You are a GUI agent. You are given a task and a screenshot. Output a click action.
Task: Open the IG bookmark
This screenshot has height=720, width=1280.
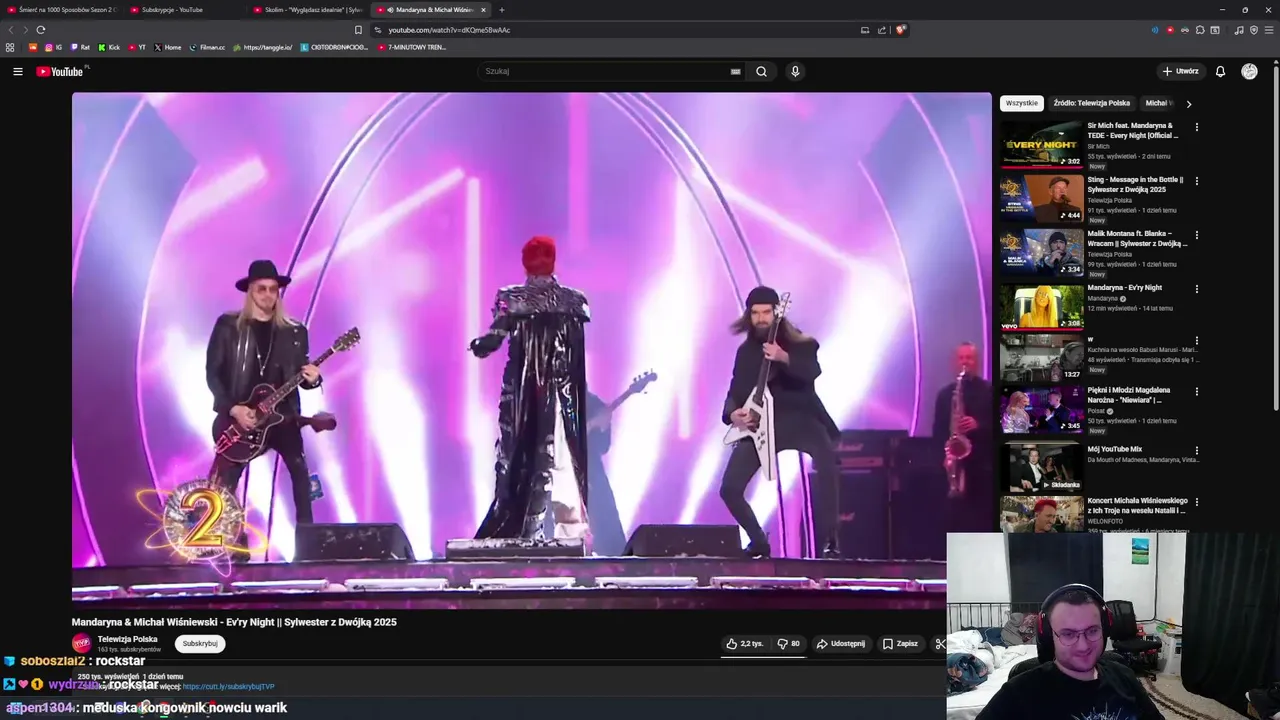[x=53, y=47]
